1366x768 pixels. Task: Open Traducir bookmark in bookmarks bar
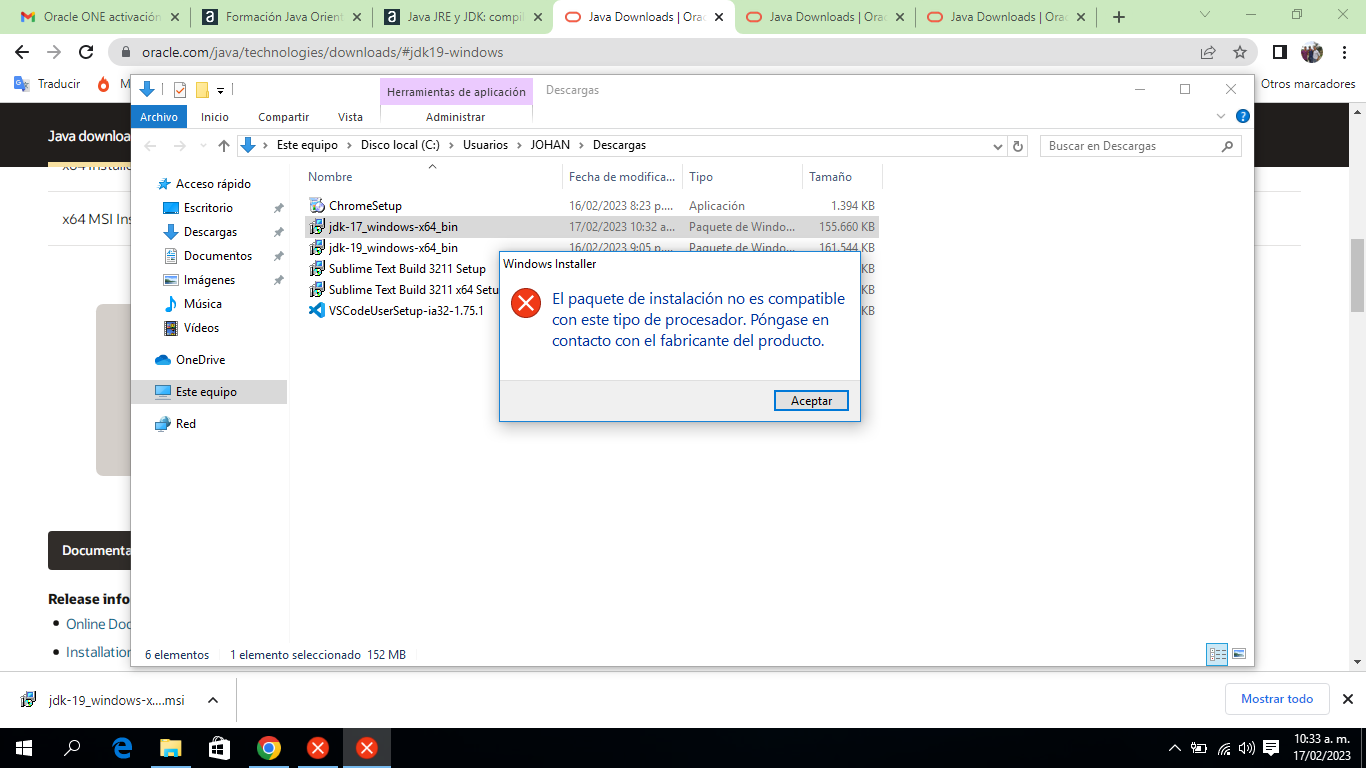point(47,84)
